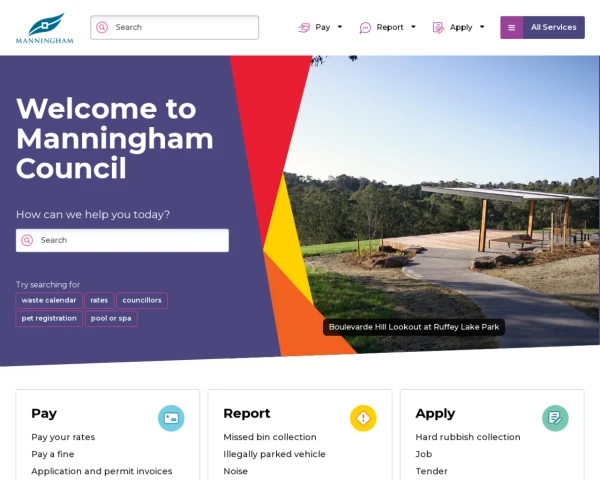Image resolution: width=600 pixels, height=480 pixels.
Task: Select the 'pet registration' search suggestion
Action: [49, 318]
